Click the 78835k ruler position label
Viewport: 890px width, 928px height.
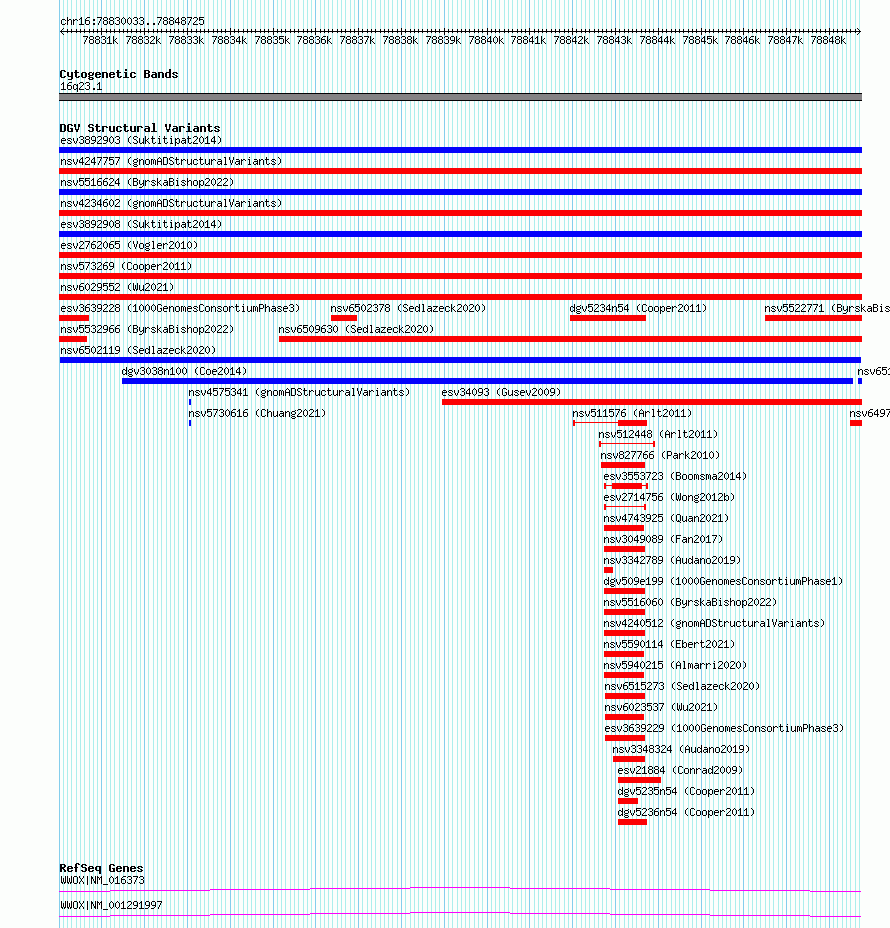click(272, 40)
